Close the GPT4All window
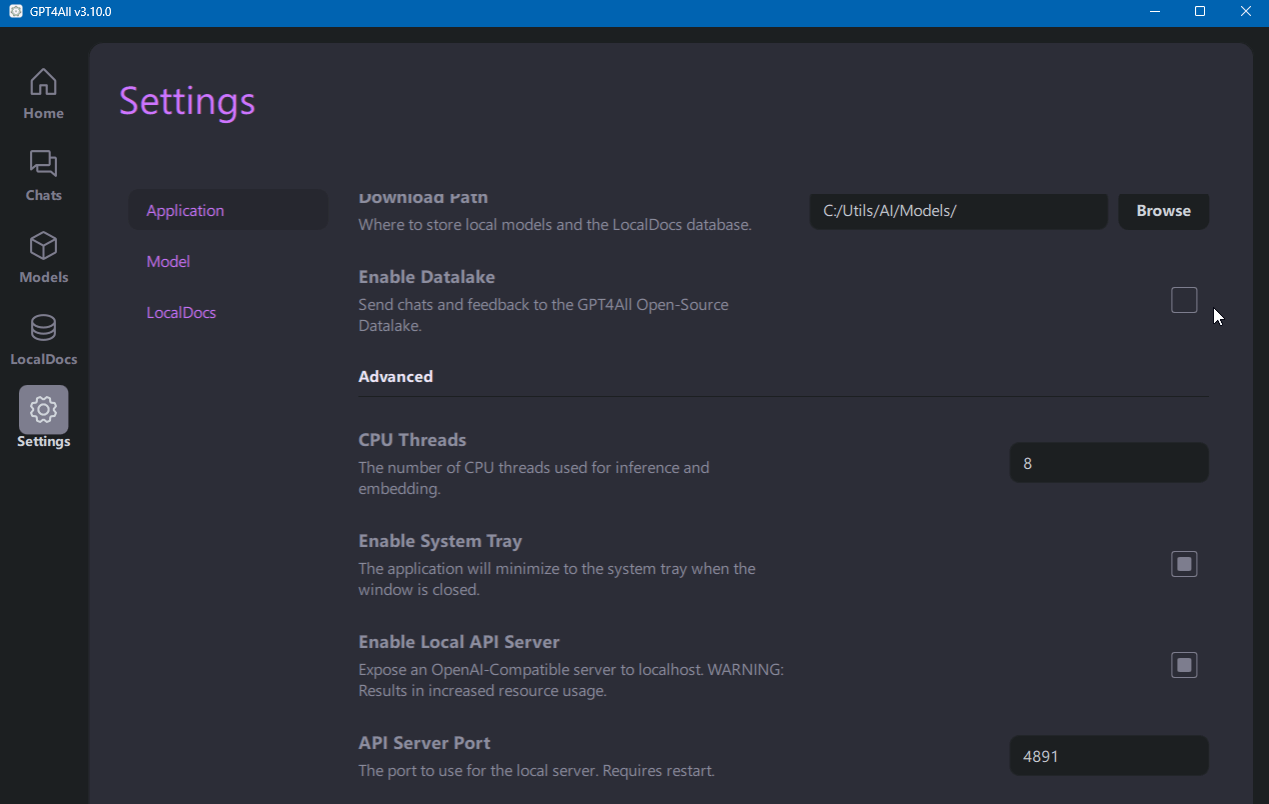The image size is (1269, 804). 1245,12
